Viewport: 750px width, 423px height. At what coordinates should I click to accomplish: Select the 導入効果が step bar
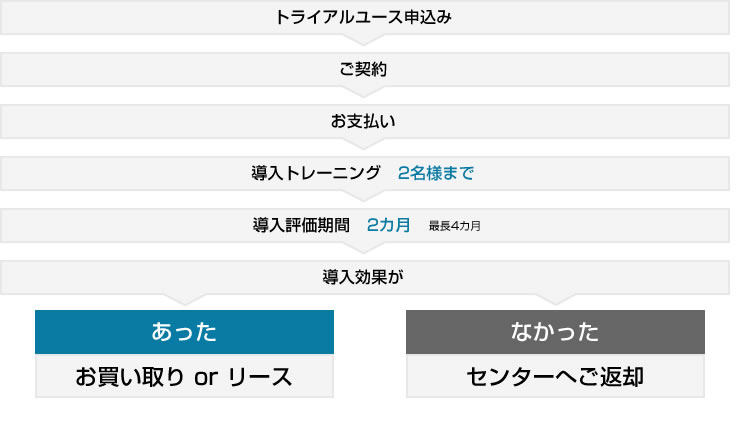tap(364, 277)
